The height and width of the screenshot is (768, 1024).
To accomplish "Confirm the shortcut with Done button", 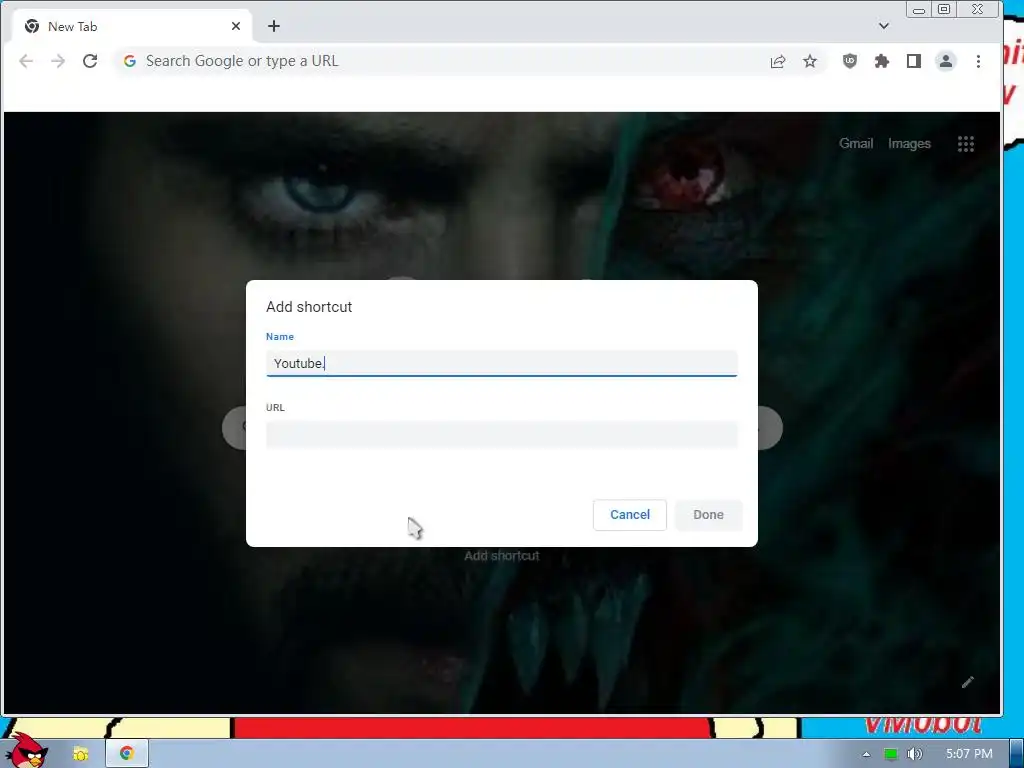I will pyautogui.click(x=708, y=515).
